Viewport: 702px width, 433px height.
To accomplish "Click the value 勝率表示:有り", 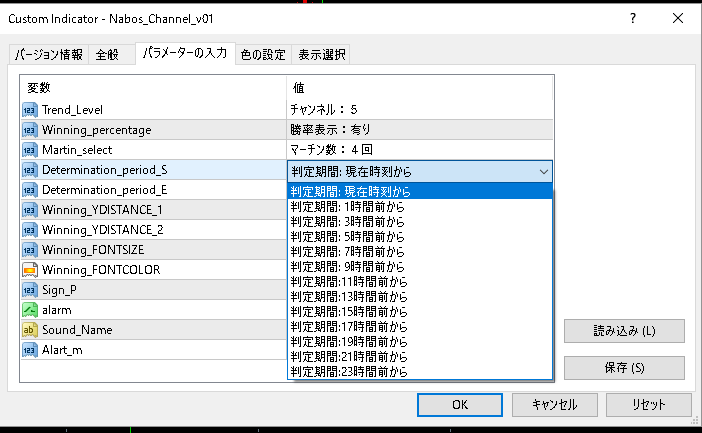I will pos(330,130).
